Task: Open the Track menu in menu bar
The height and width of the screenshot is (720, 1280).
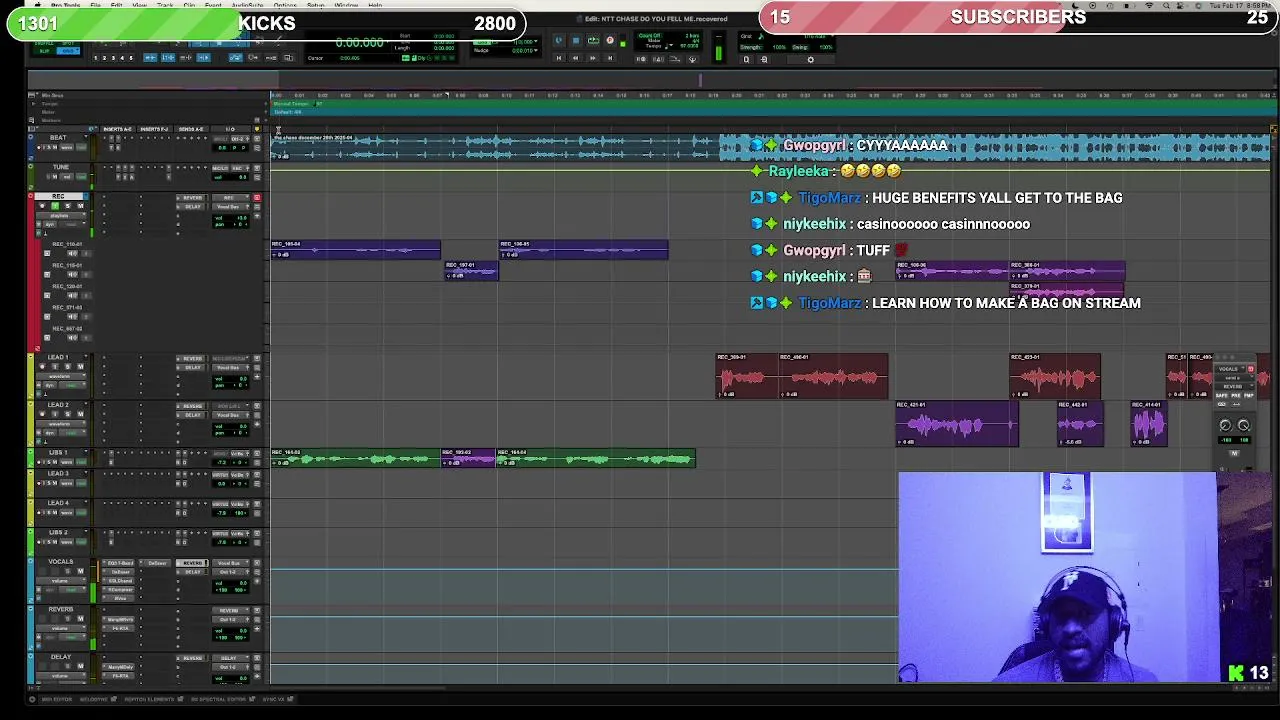Action: tap(165, 5)
